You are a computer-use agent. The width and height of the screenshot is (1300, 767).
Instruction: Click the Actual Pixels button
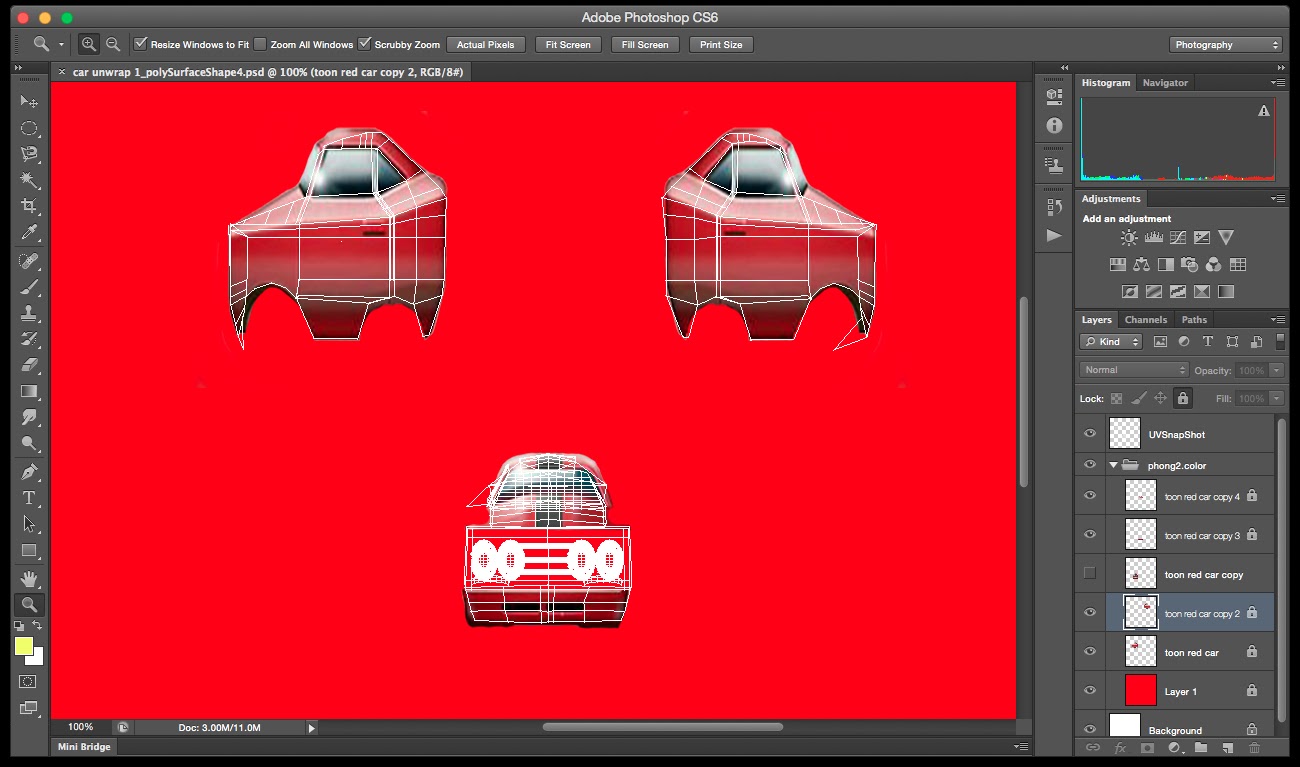click(x=486, y=44)
